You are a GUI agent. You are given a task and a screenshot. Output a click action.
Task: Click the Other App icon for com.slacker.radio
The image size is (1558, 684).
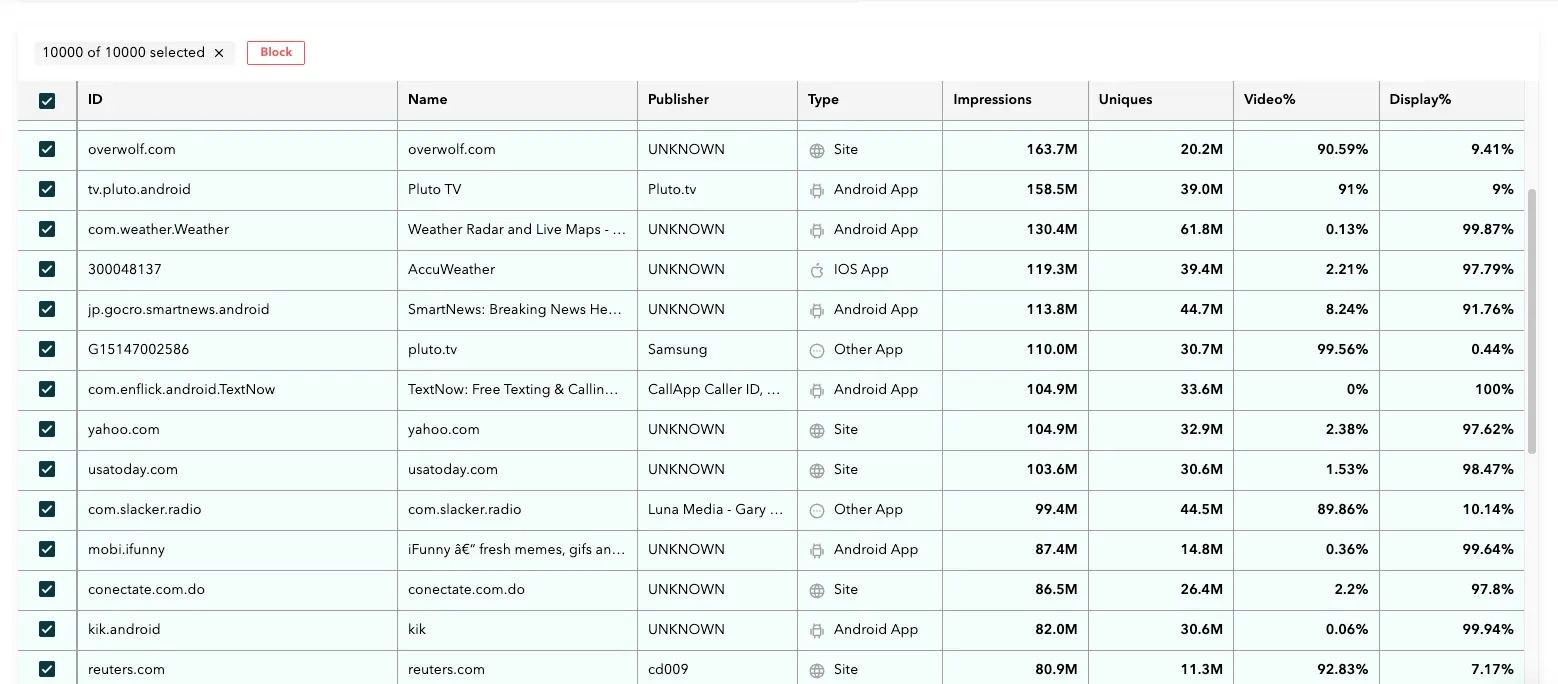[x=817, y=510]
